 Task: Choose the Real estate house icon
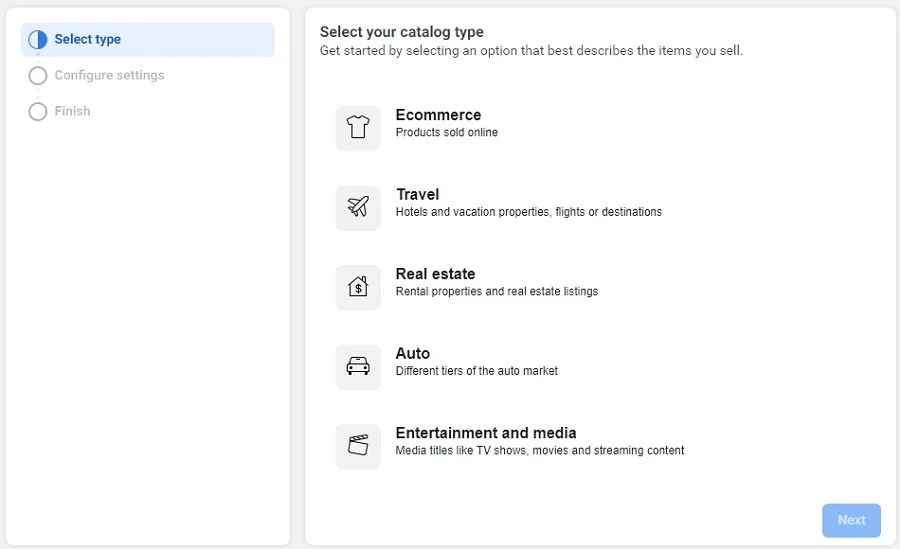point(358,287)
